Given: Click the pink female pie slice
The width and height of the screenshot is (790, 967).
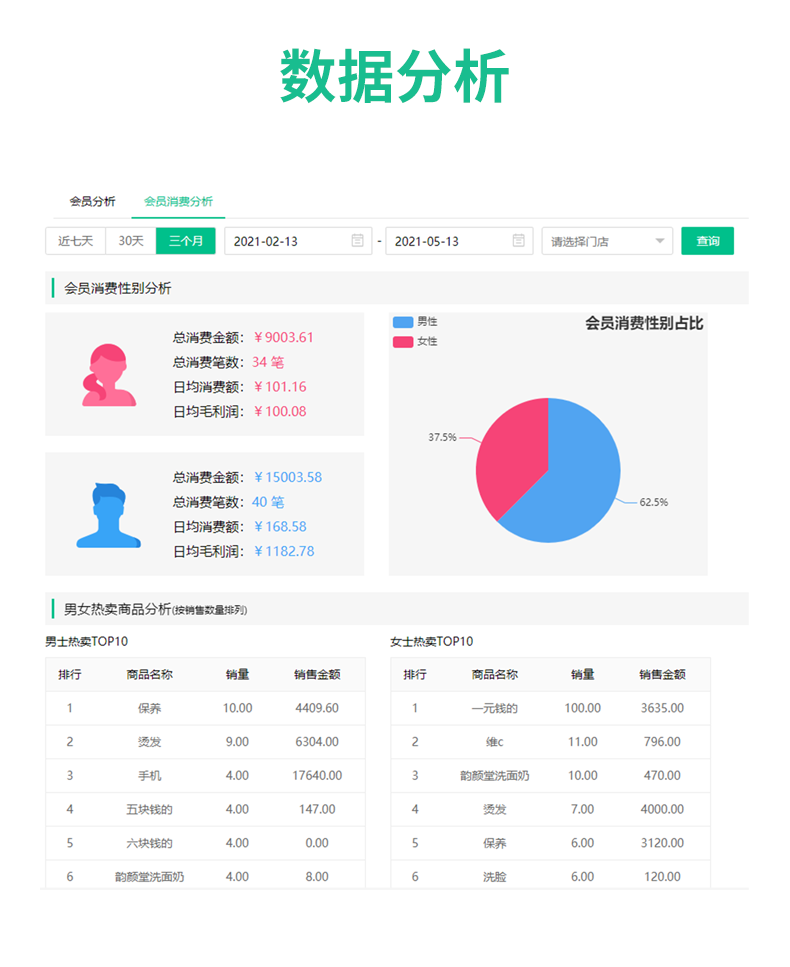Looking at the screenshot, I should (510, 450).
